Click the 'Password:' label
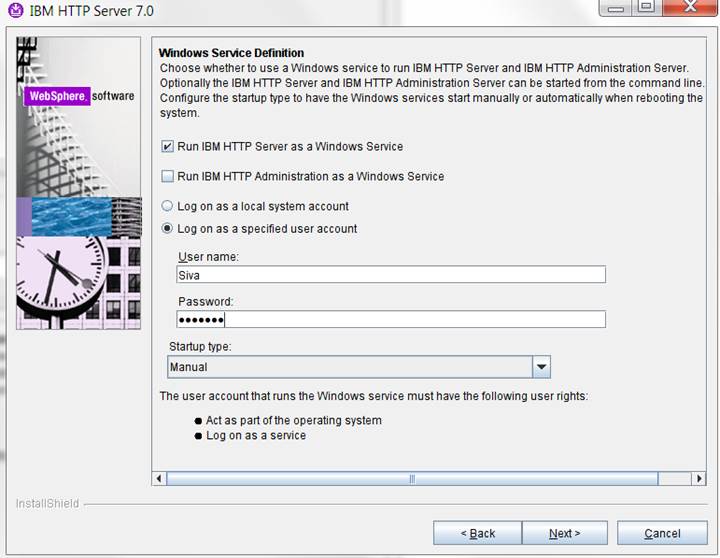This screenshot has height=558, width=720. pos(206,302)
